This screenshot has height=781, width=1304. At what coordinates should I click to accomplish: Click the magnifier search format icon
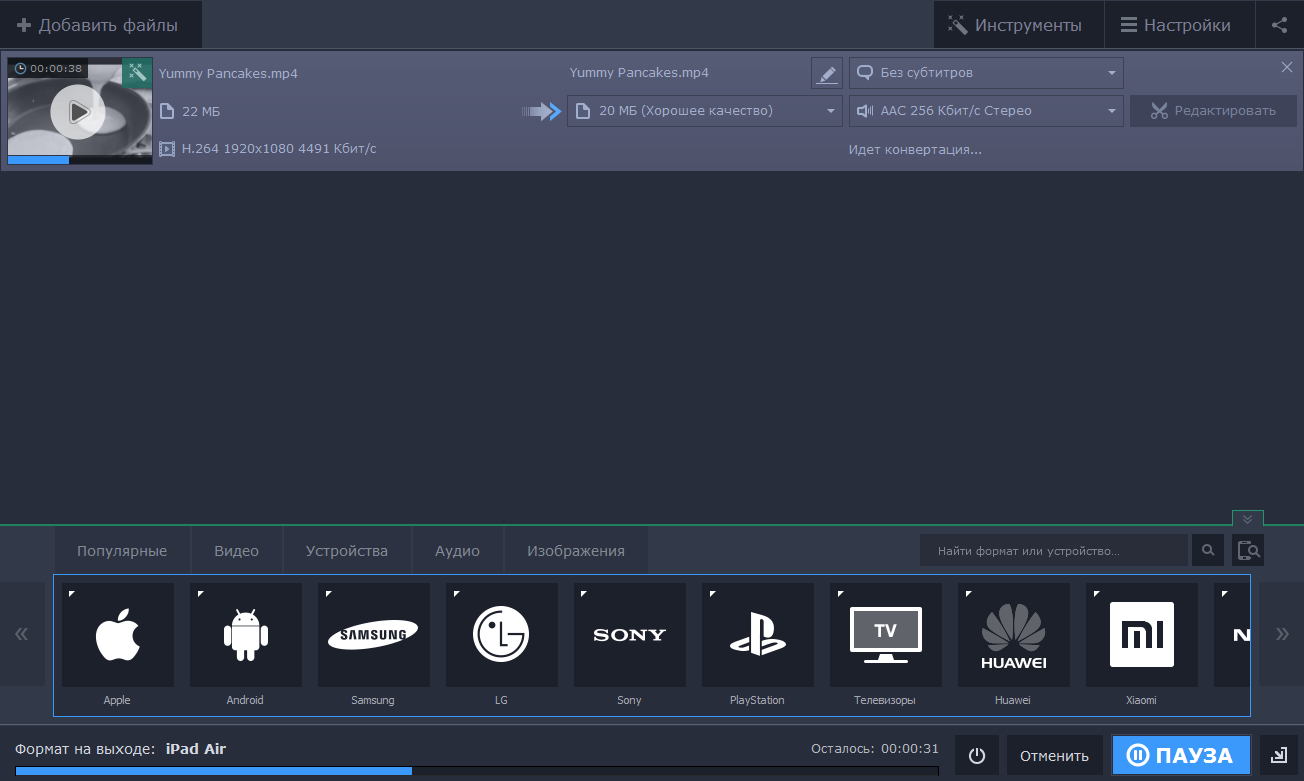click(1208, 550)
